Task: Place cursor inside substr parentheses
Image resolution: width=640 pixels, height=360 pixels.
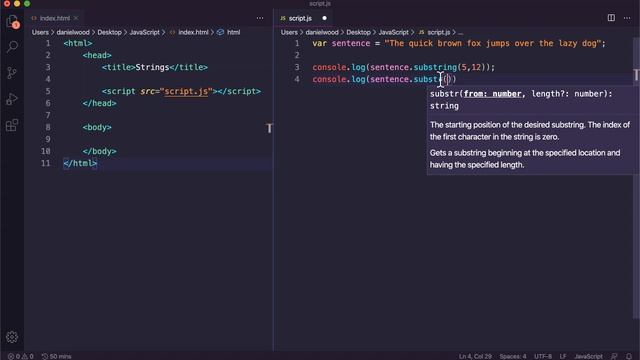Action: (448, 79)
